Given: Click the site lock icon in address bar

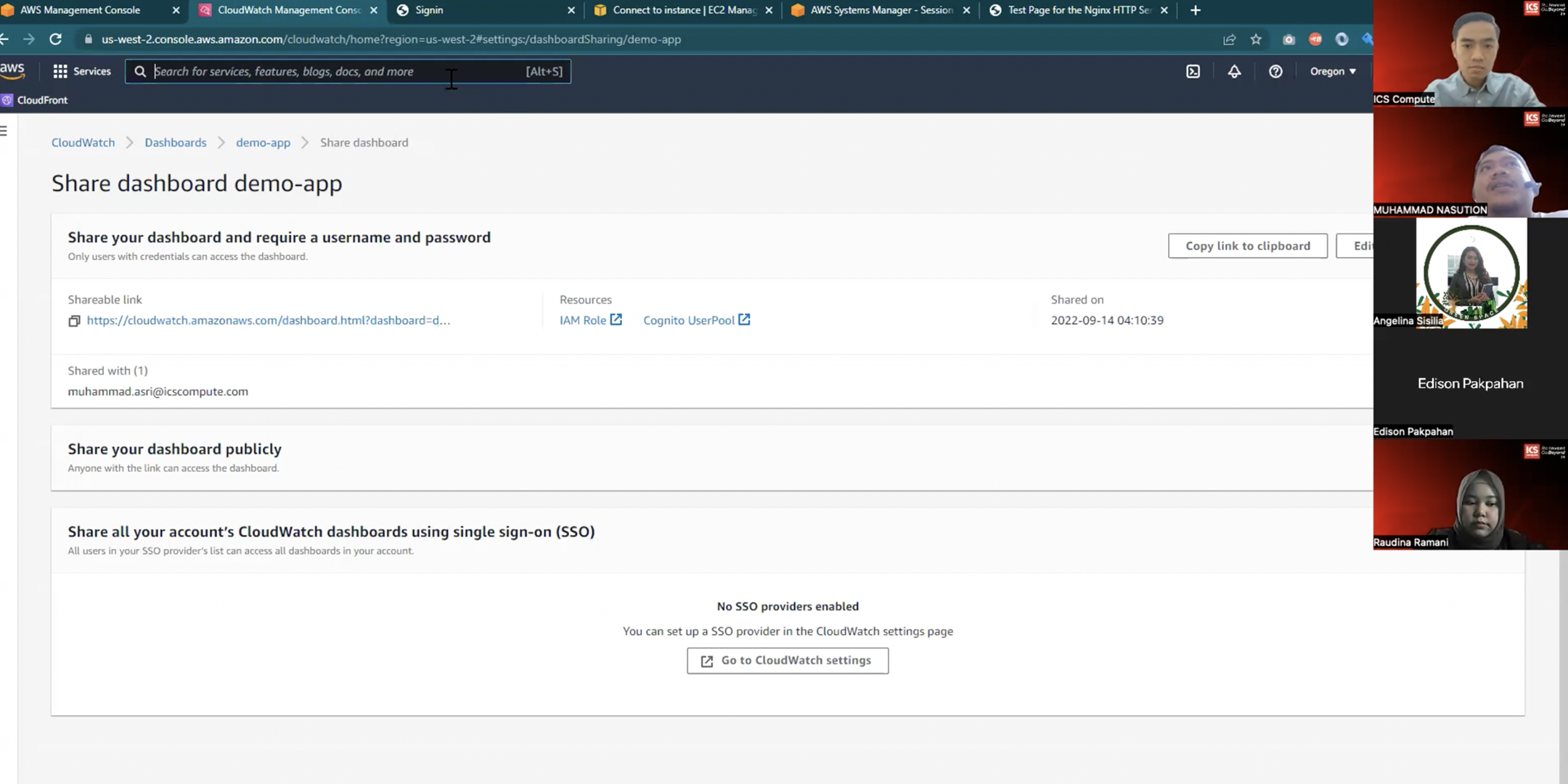Looking at the screenshot, I should point(89,39).
